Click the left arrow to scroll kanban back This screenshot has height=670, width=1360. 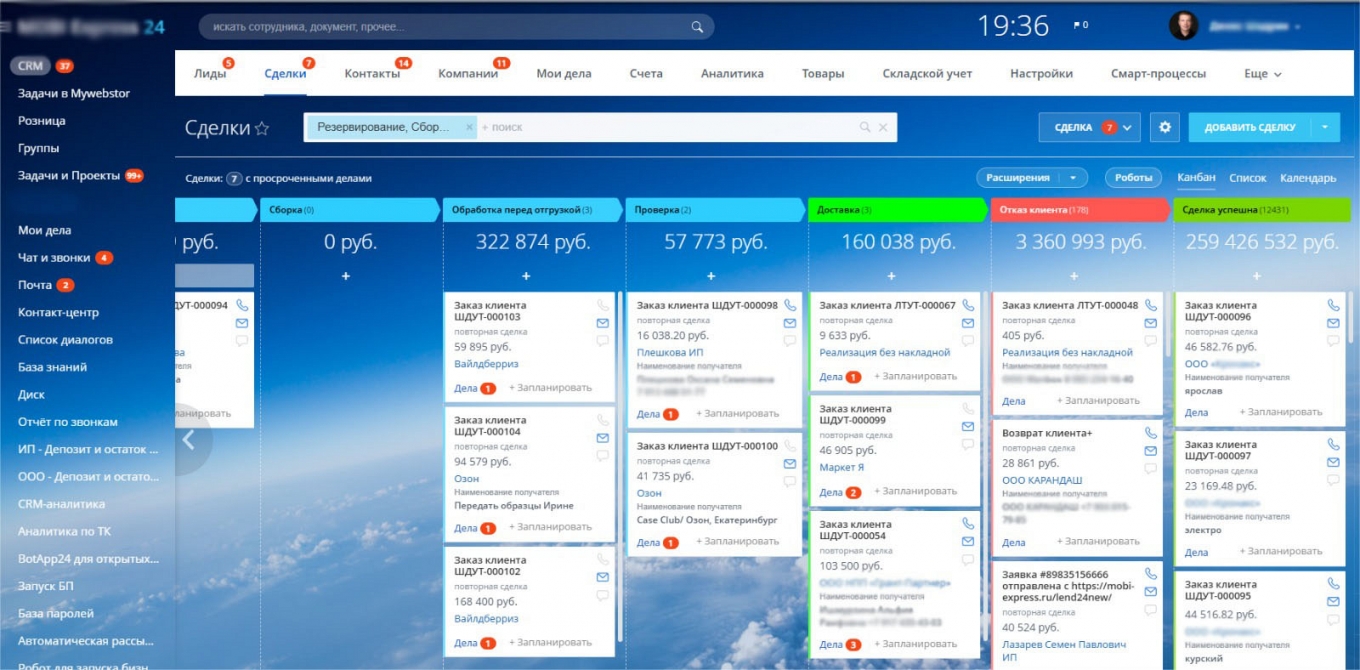(x=188, y=440)
